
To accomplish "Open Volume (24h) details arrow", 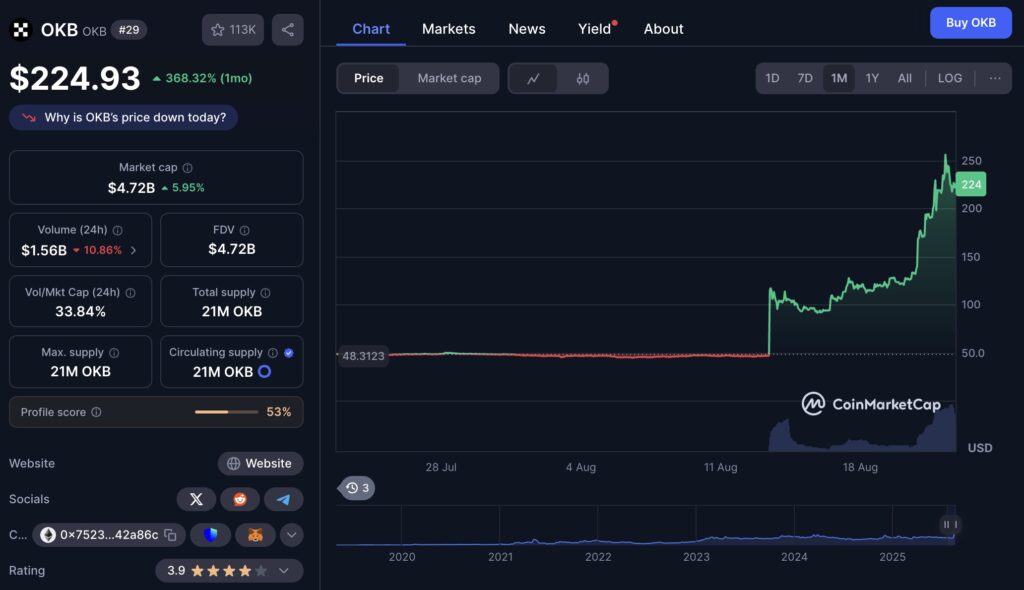I will 133,250.
